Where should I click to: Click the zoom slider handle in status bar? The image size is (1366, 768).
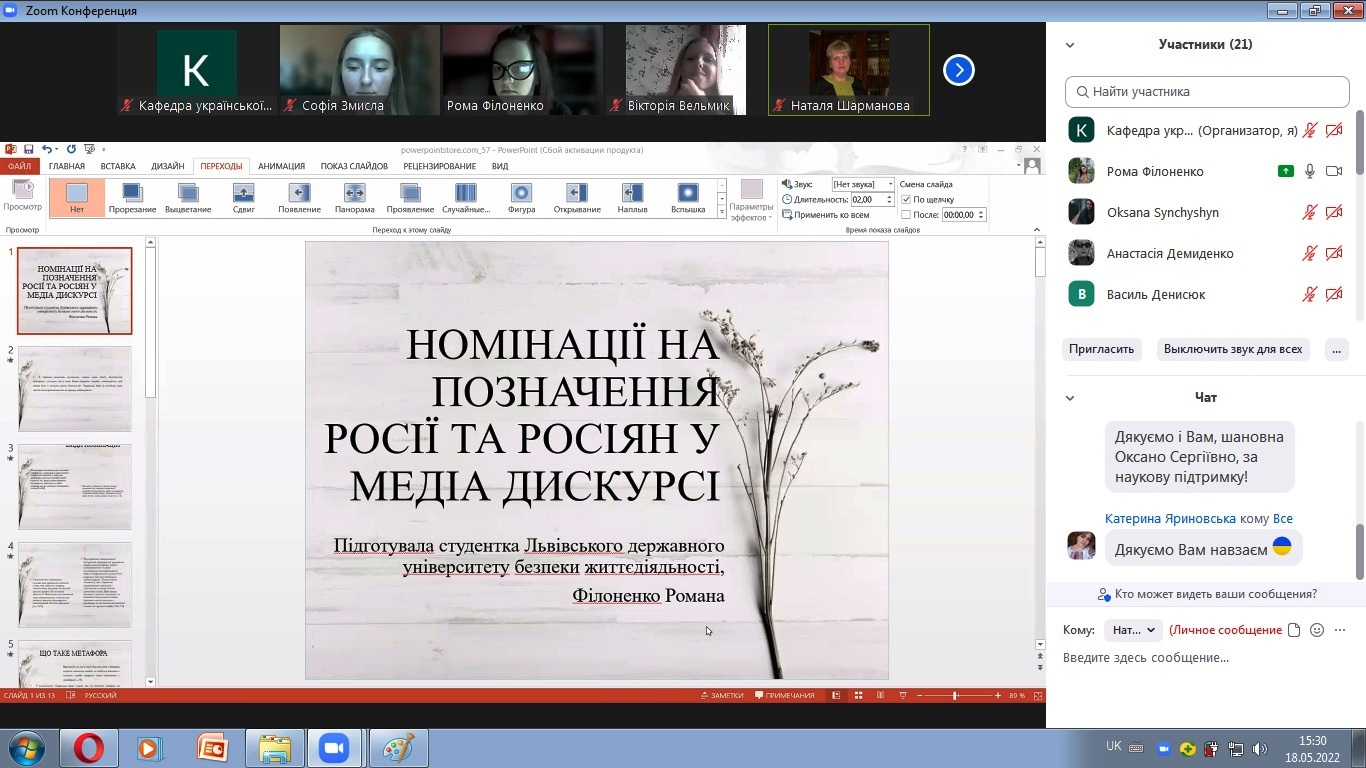(955, 695)
